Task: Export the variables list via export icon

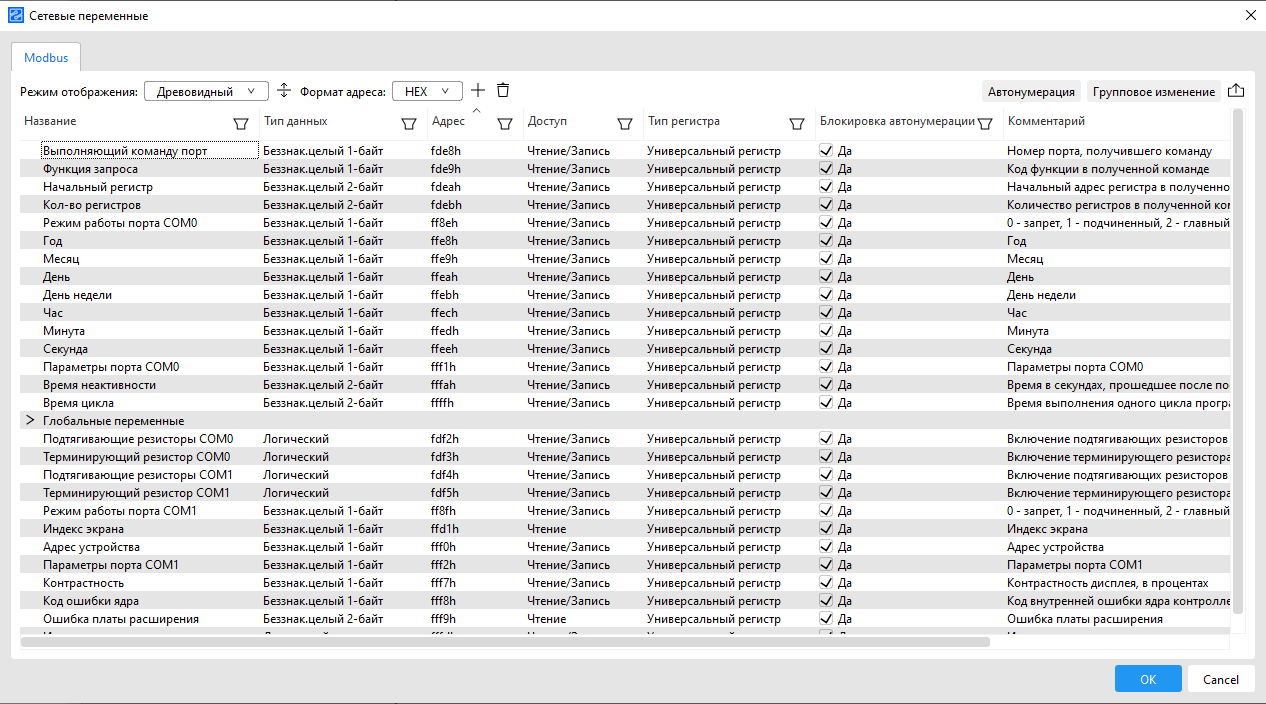Action: pyautogui.click(x=1236, y=89)
